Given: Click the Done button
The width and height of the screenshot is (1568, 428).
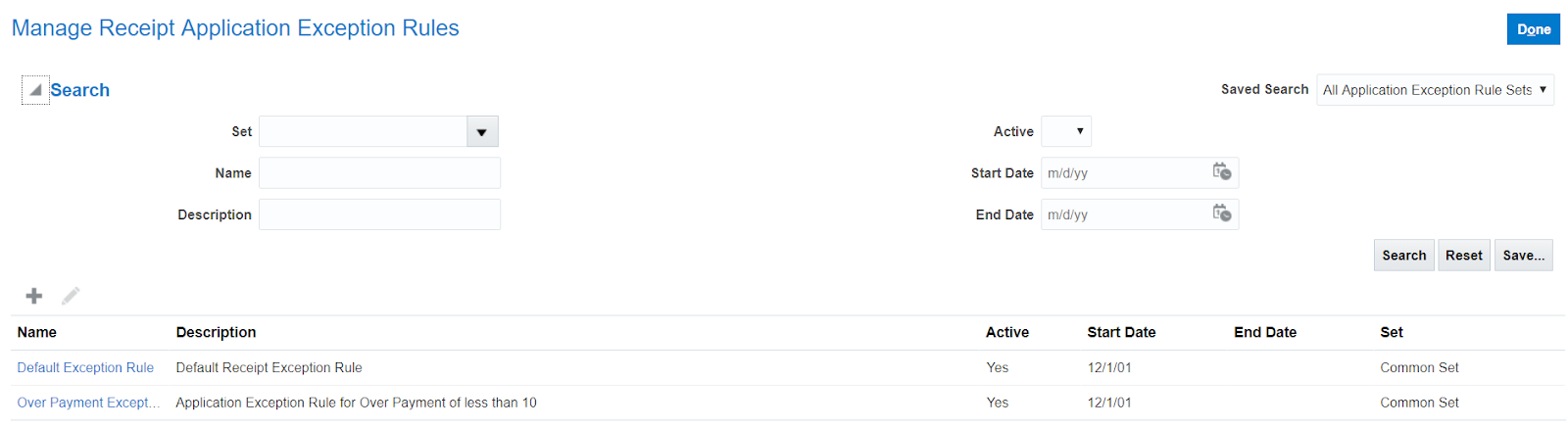Looking at the screenshot, I should pyautogui.click(x=1533, y=29).
